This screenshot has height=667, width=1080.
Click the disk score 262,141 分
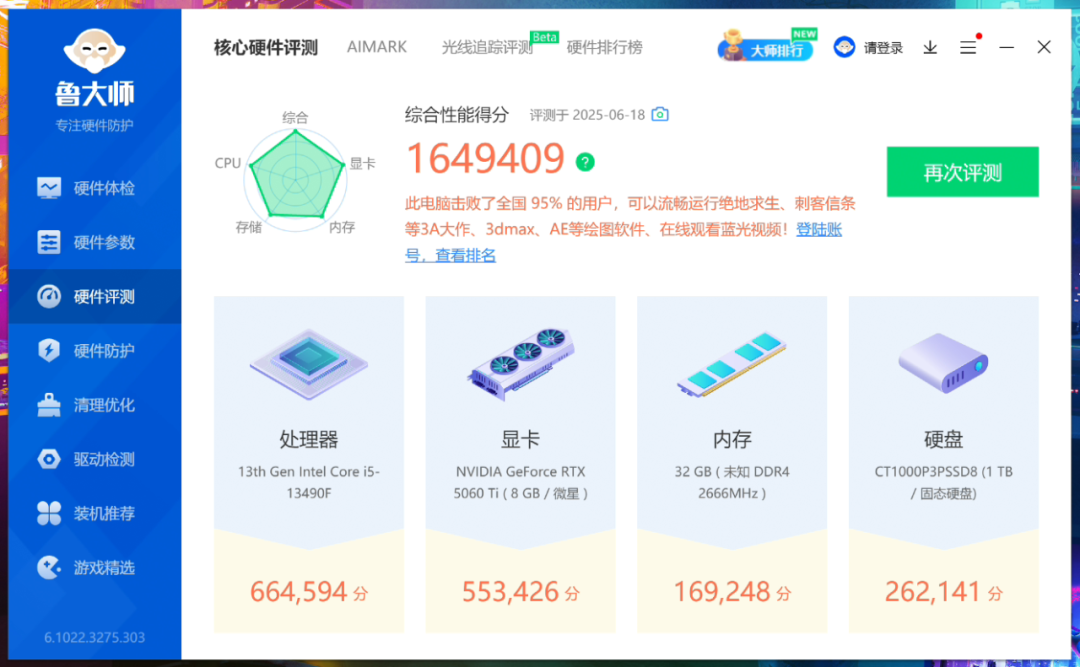943,592
